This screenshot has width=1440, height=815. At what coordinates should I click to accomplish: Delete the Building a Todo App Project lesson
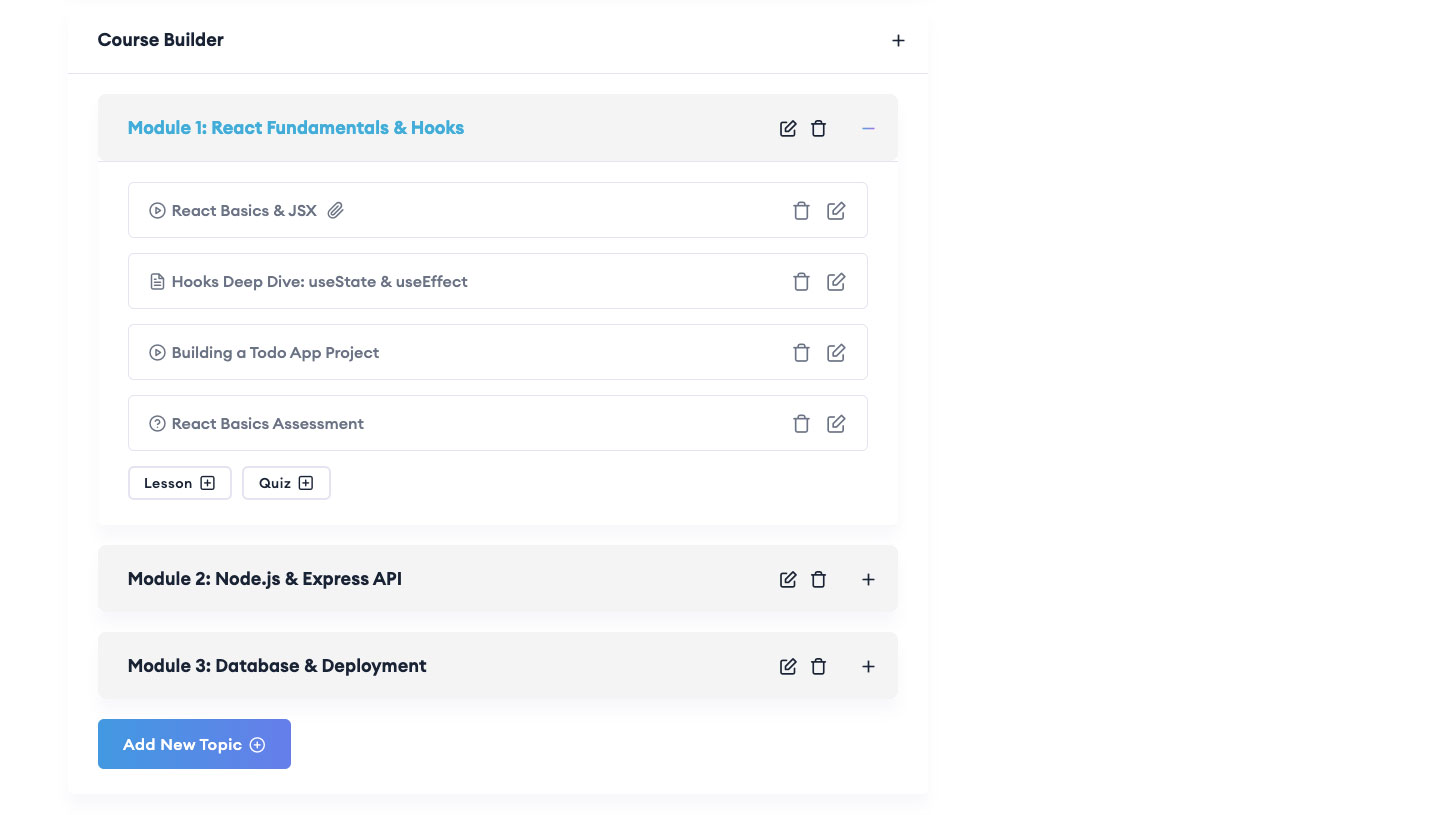[801, 352]
